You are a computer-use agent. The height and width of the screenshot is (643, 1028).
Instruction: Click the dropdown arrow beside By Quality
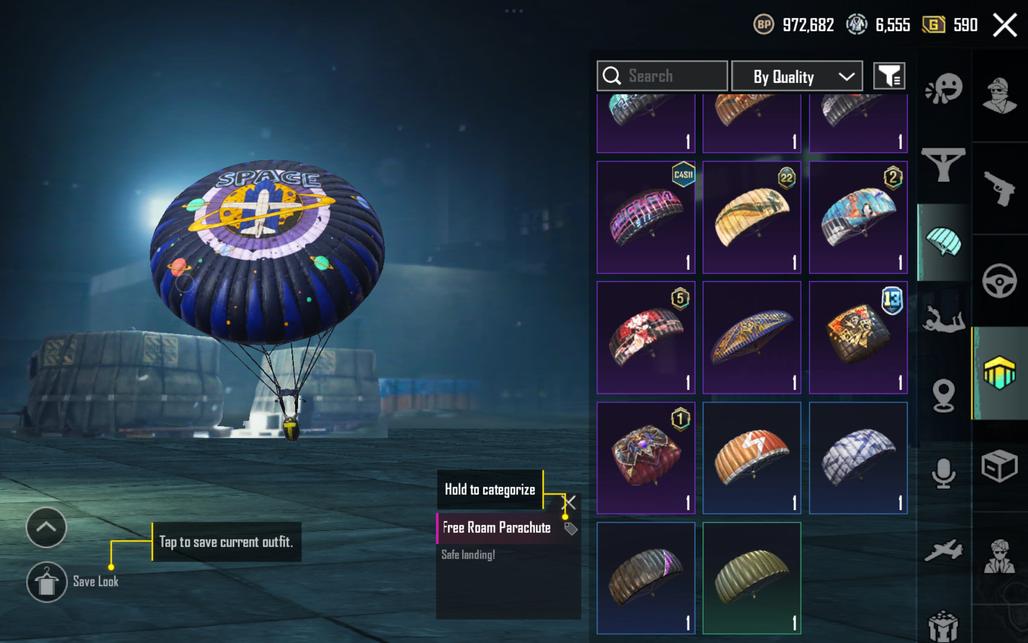pos(846,77)
